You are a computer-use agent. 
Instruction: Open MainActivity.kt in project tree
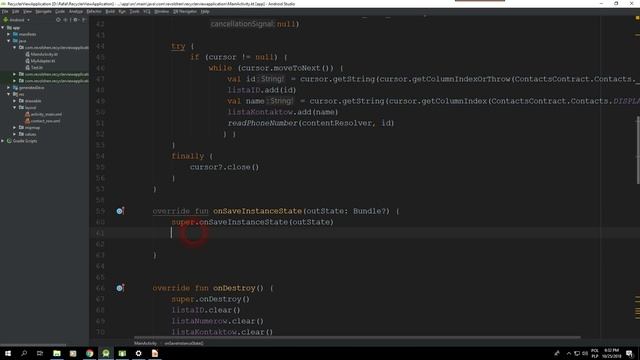[41, 54]
